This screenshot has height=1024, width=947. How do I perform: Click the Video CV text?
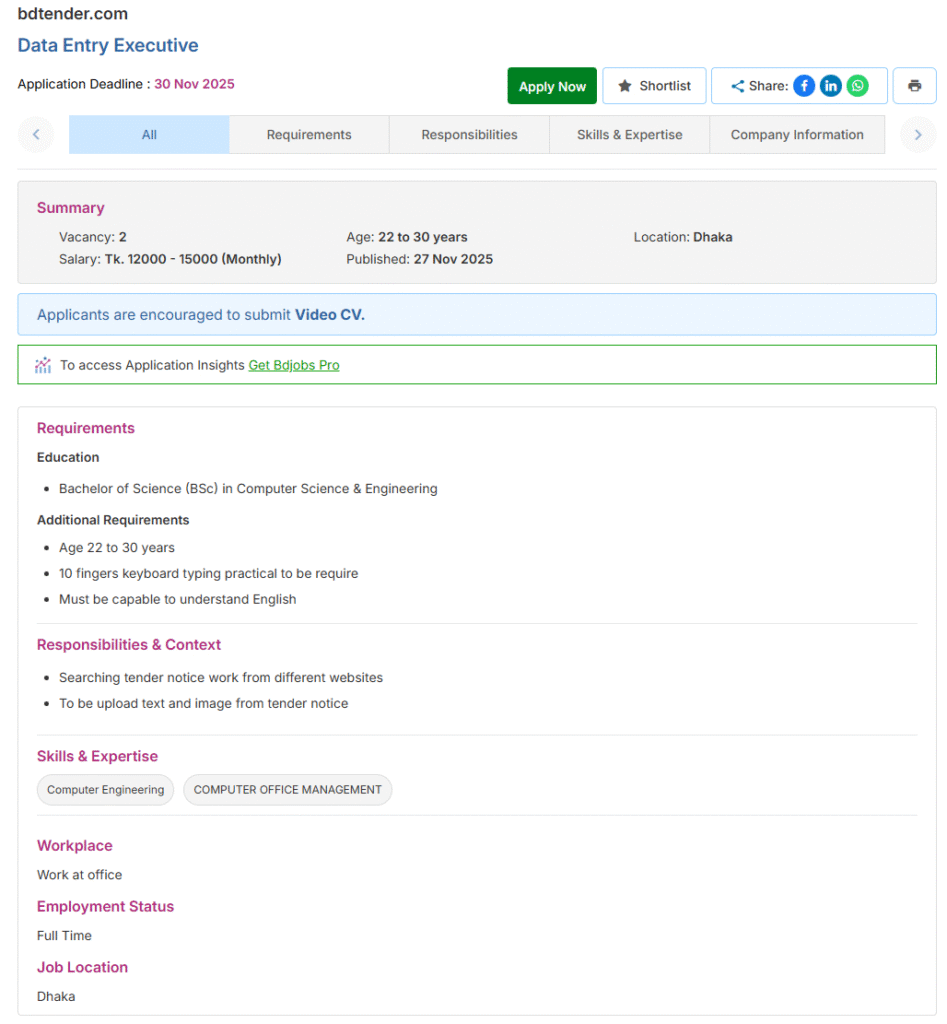(x=330, y=315)
